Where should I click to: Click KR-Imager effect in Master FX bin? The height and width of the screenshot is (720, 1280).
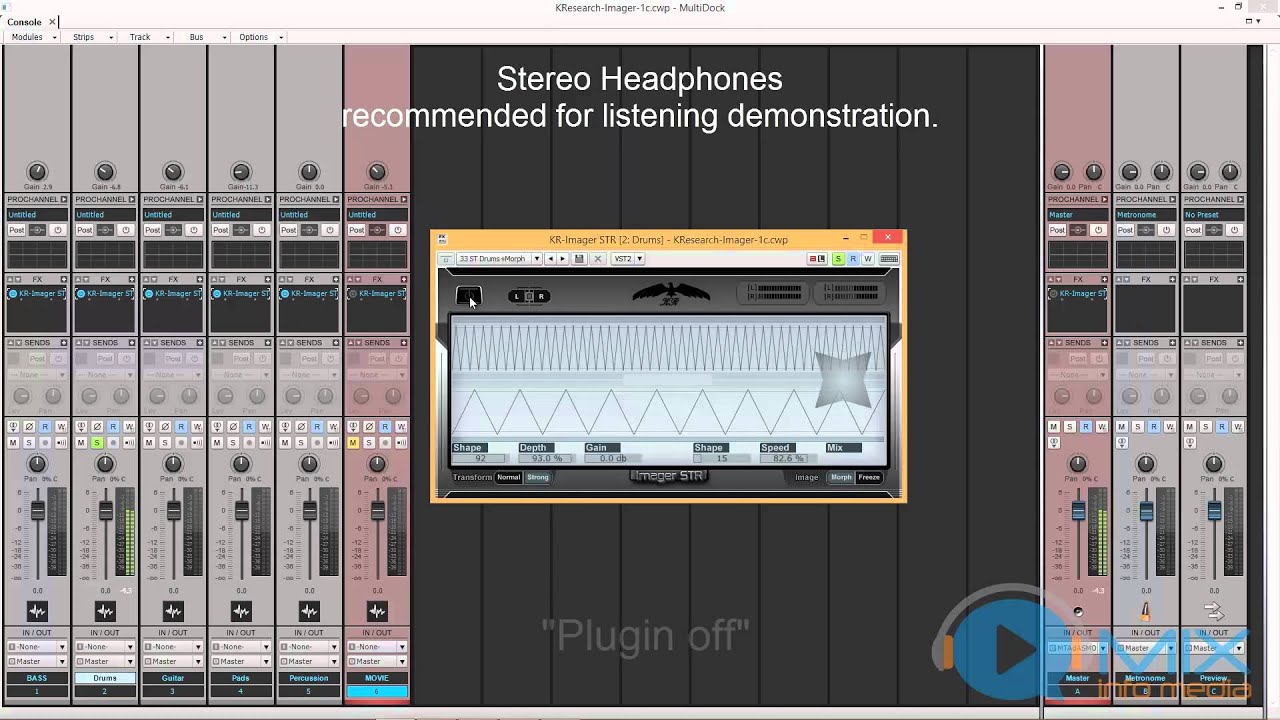1078,294
